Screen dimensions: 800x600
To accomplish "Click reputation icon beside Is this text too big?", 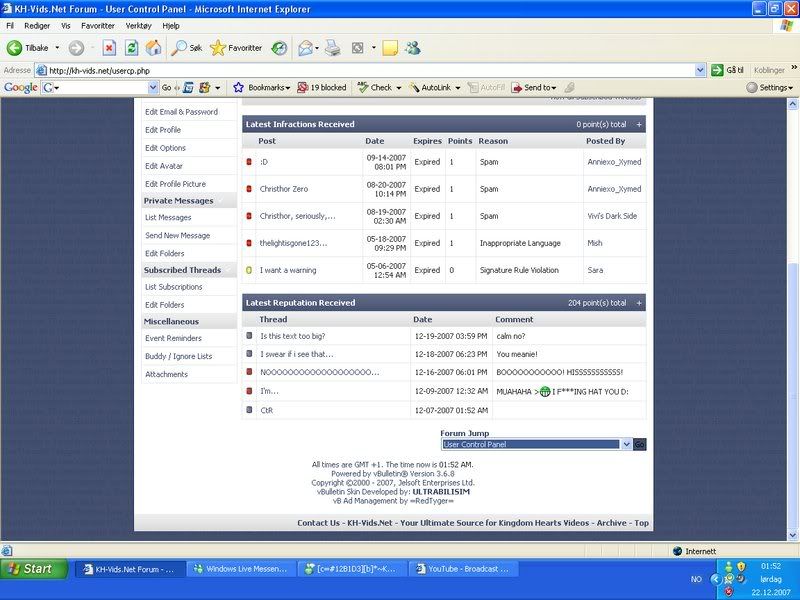I will [249, 336].
